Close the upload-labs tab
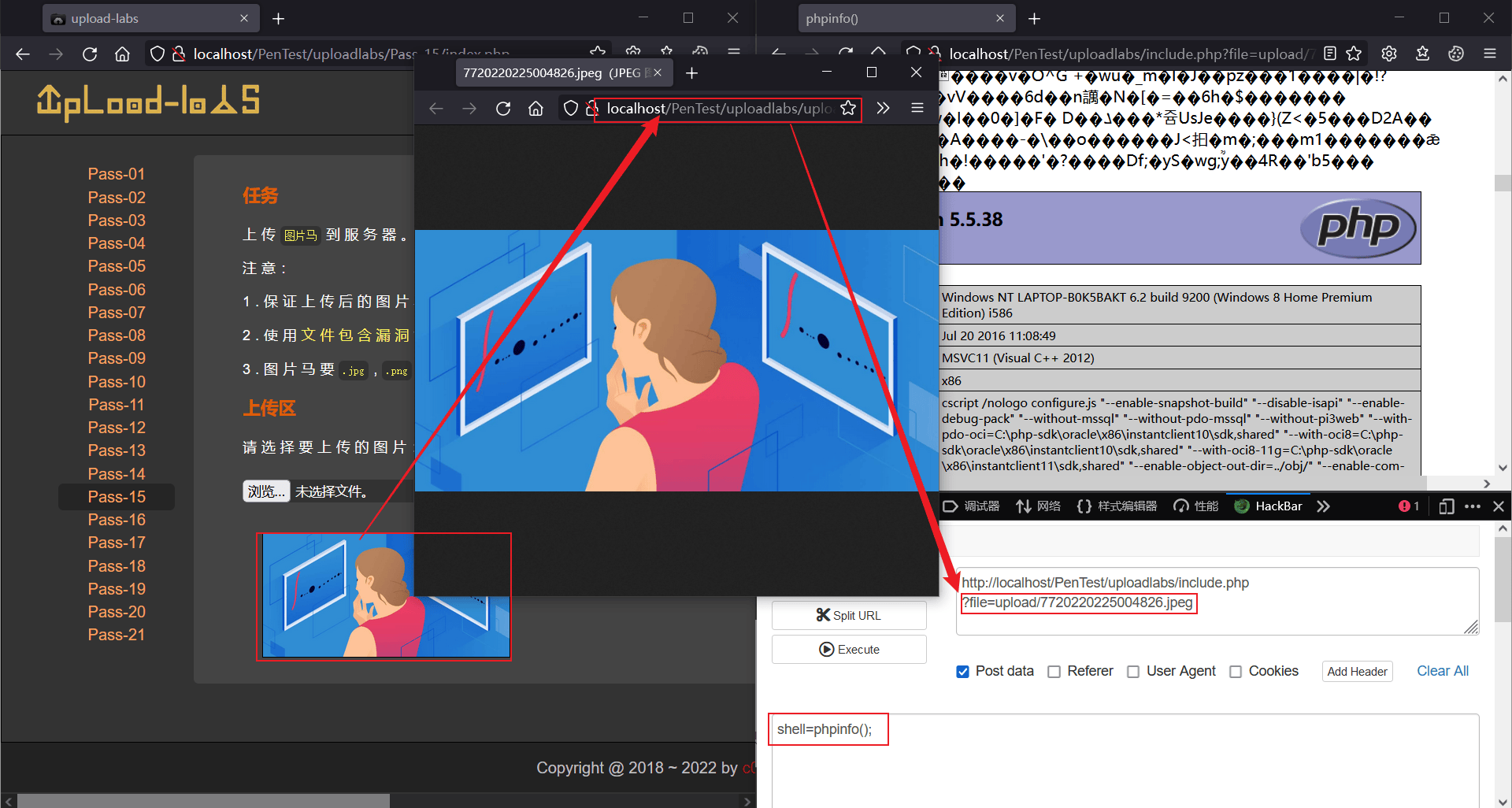Viewport: 1512px width, 808px height. click(x=244, y=18)
